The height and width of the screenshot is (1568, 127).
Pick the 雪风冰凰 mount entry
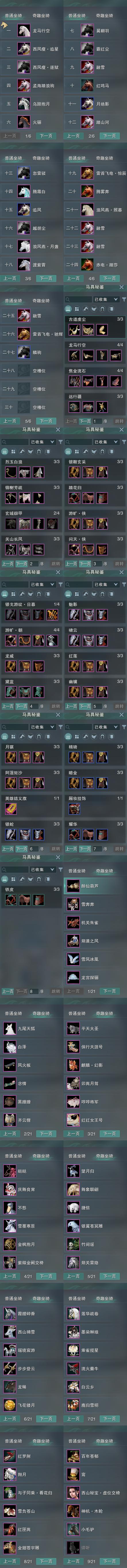pos(96,959)
